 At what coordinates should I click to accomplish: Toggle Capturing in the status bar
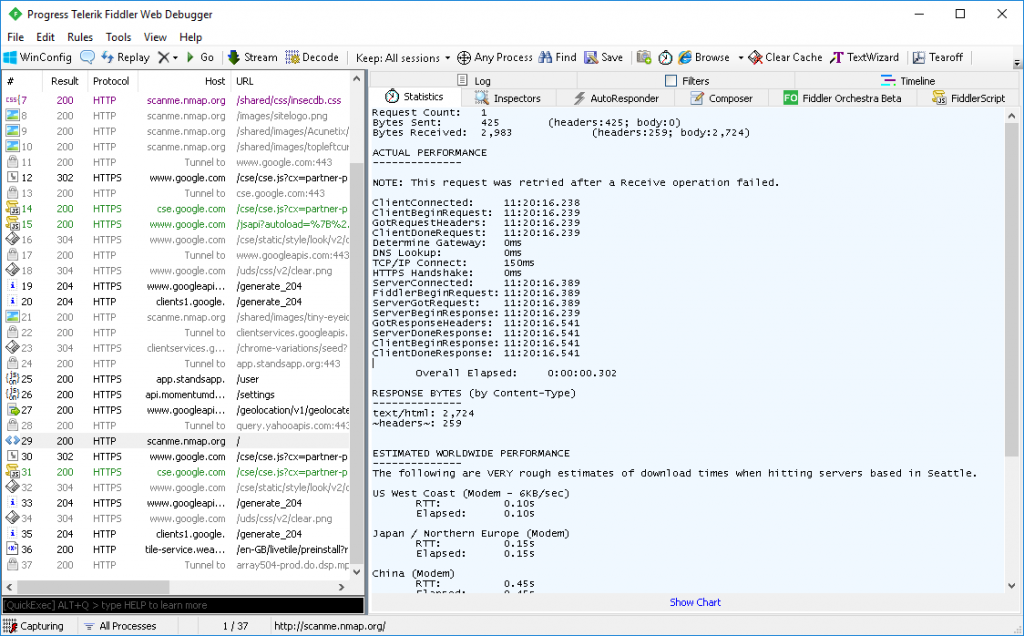(35, 626)
